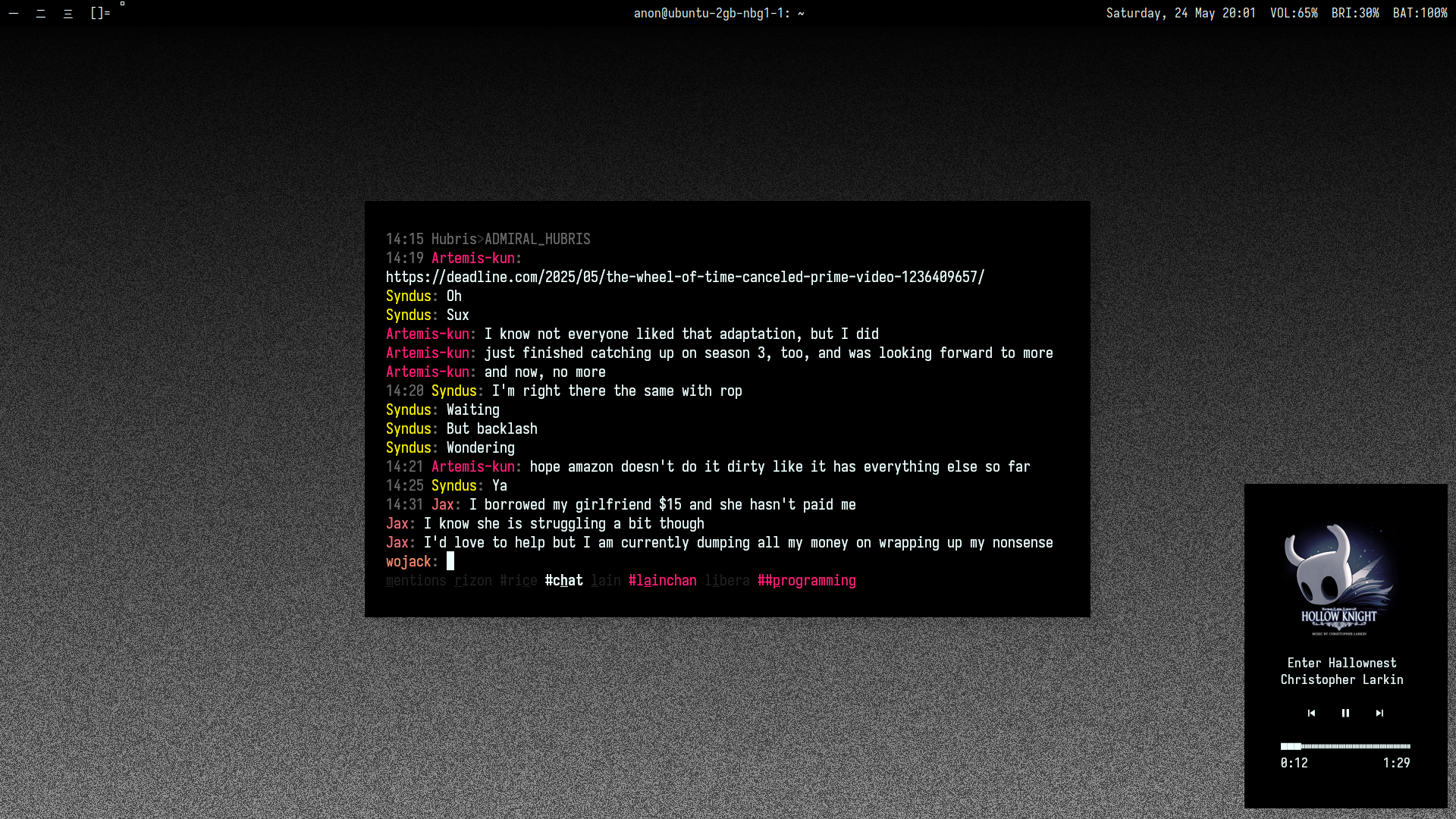
Task: Select the second workspace indicator in bar
Action: (x=41, y=13)
